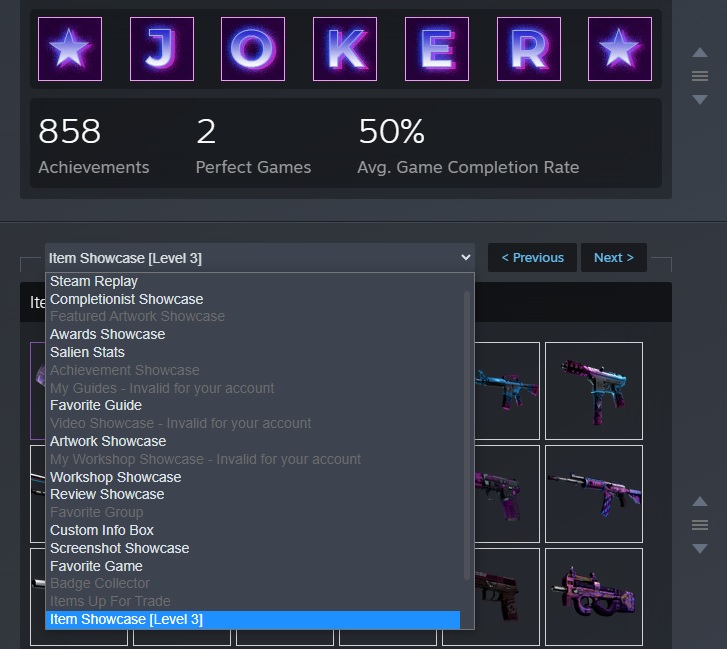This screenshot has width=727, height=649.
Task: Go to the Next showcase
Action: (x=613, y=257)
